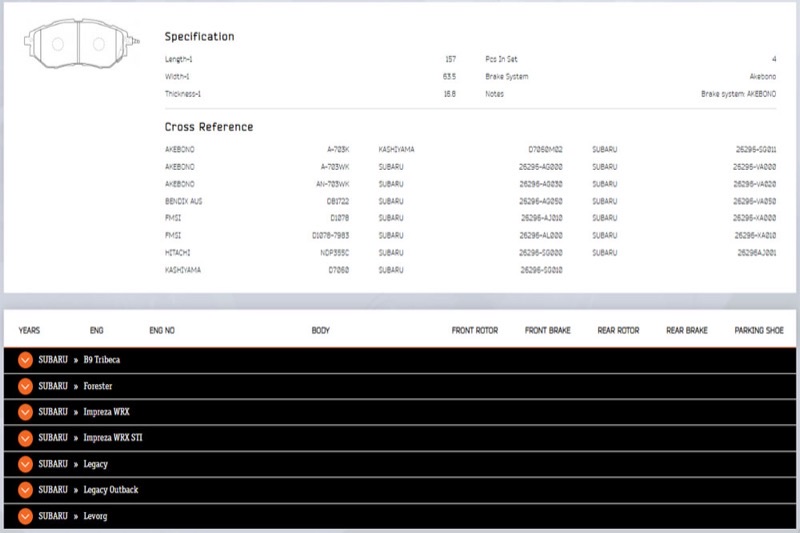800x533 pixels.
Task: Open the Legacy Outback model text
Action: pos(111,490)
